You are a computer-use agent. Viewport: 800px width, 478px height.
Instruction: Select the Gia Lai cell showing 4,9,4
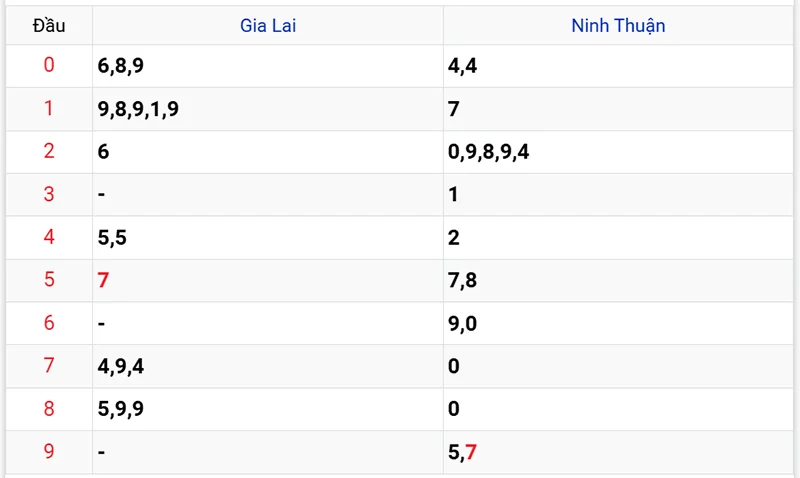pyautogui.click(x=121, y=367)
